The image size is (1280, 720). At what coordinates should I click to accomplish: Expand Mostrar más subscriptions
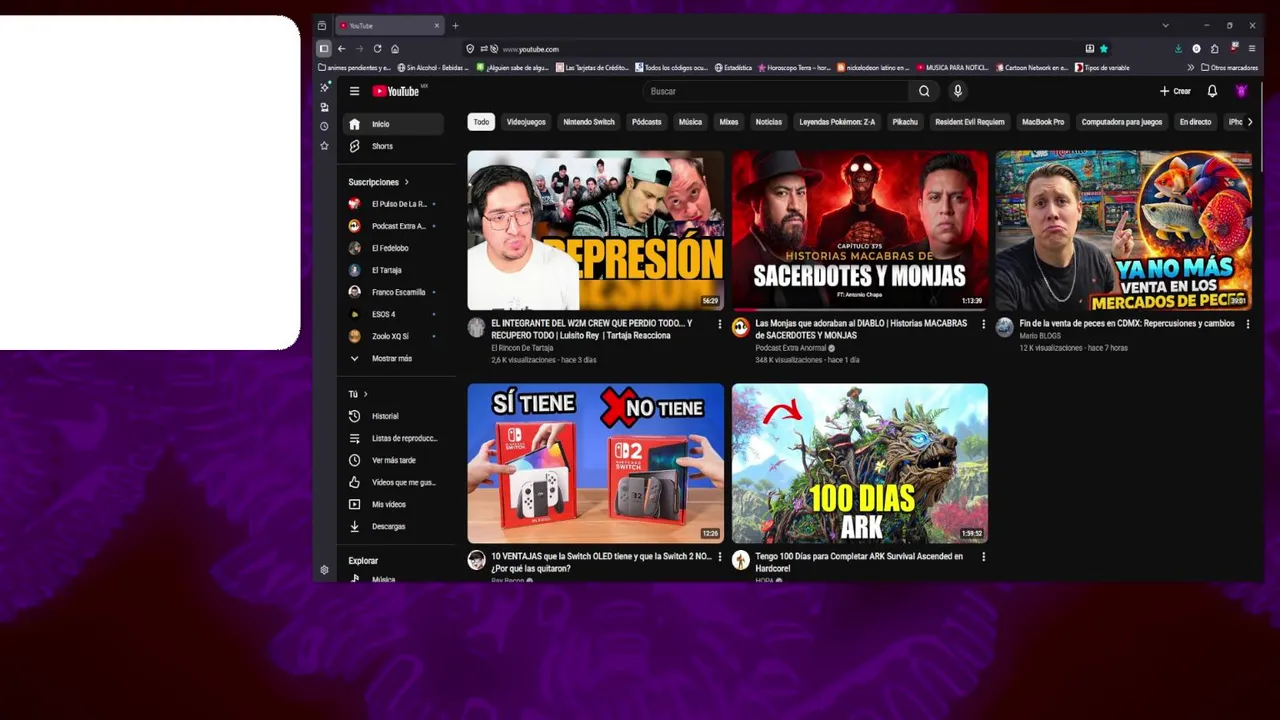393,358
